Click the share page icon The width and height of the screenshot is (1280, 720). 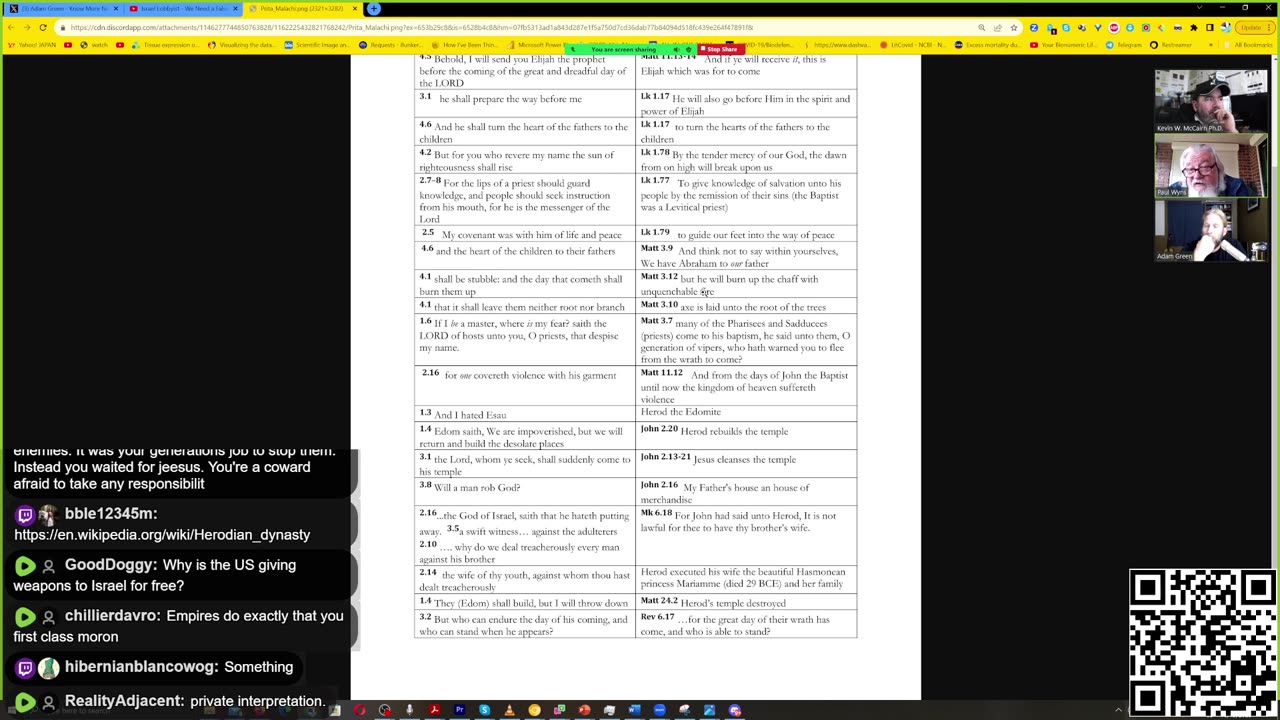[x=997, y=27]
